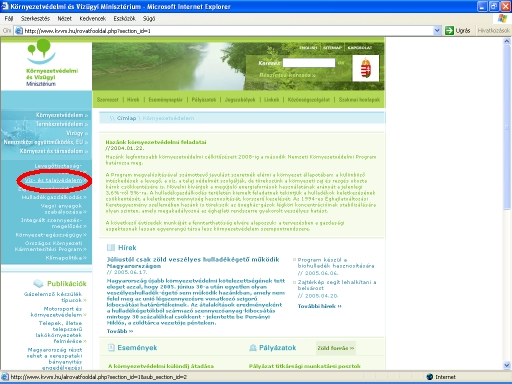Click the További hírek link

320,306
